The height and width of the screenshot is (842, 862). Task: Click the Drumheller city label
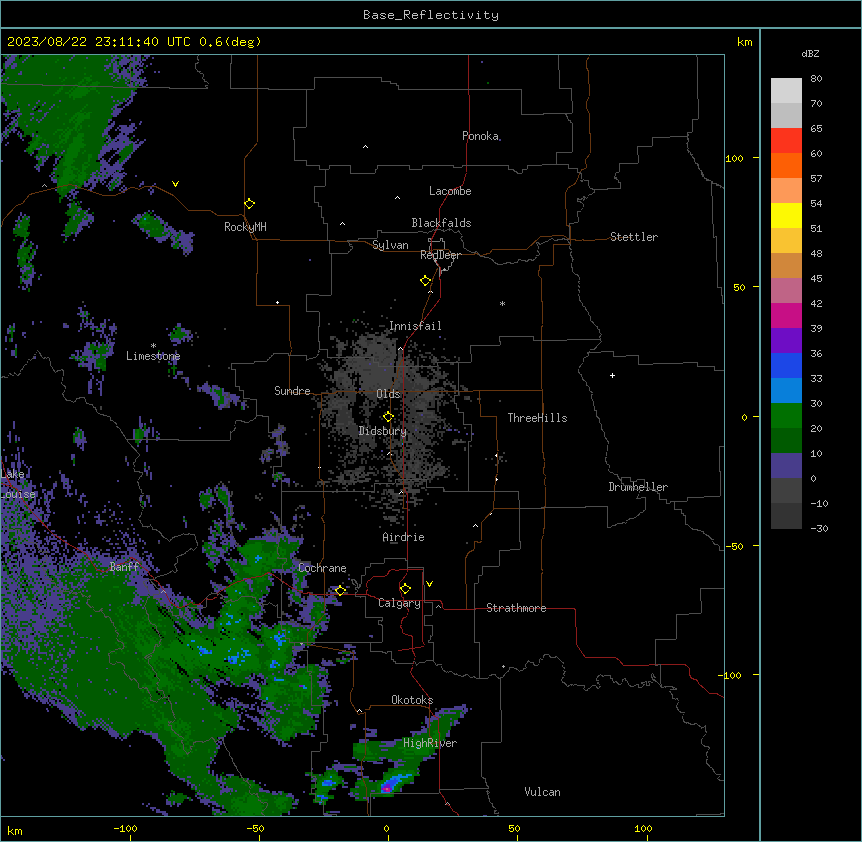point(638,487)
